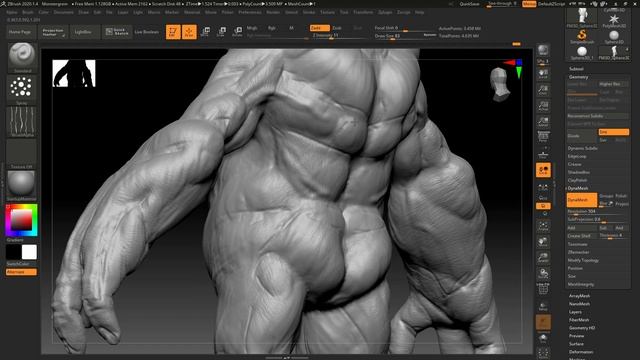Click the Solo mode icon
Viewport: 640px width, 360px height.
pos(543,338)
